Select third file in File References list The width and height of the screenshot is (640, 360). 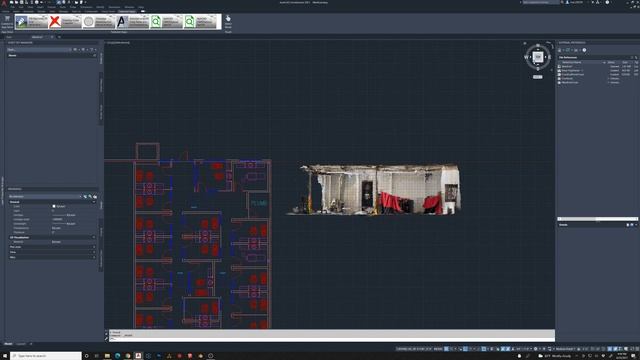(x=598, y=75)
